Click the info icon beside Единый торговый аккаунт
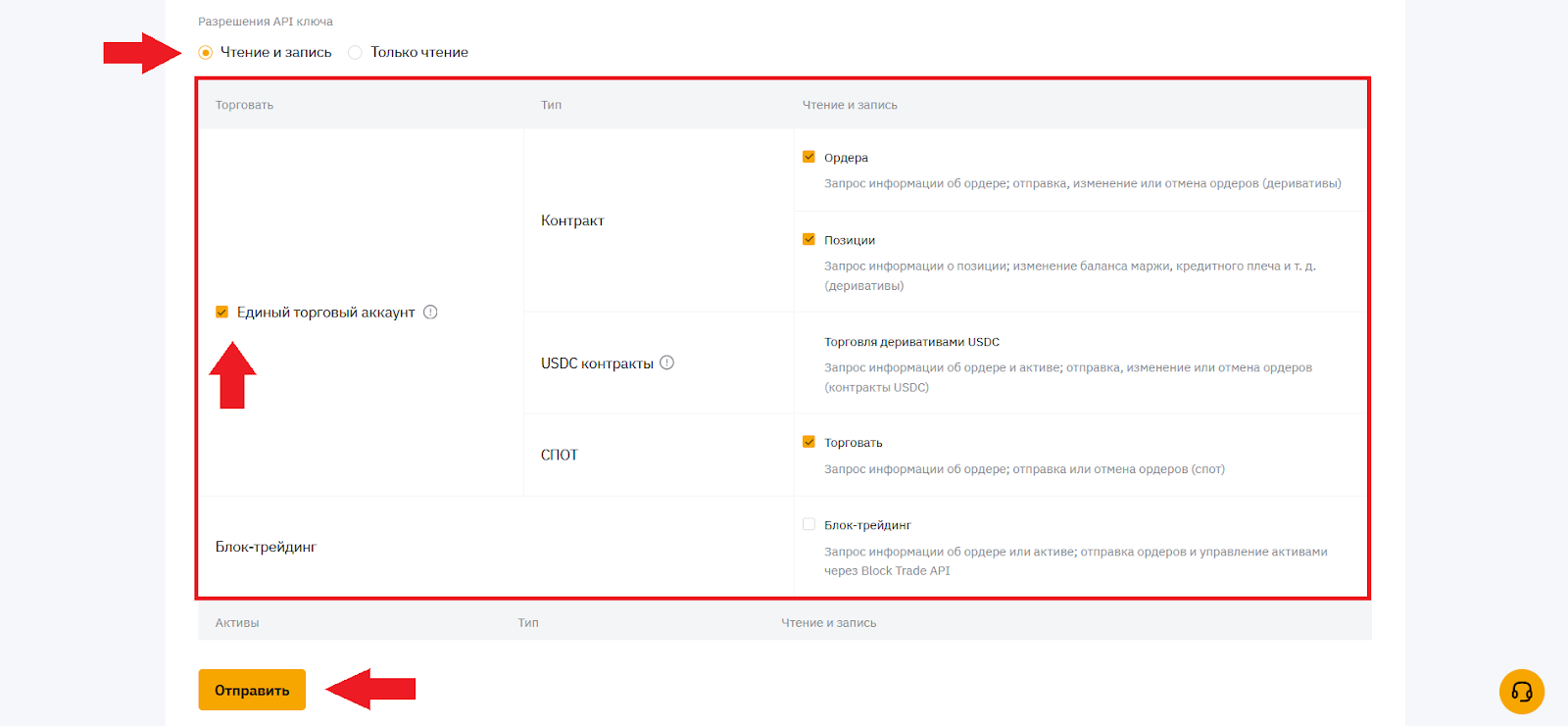The height and width of the screenshot is (726, 1568). [430, 313]
